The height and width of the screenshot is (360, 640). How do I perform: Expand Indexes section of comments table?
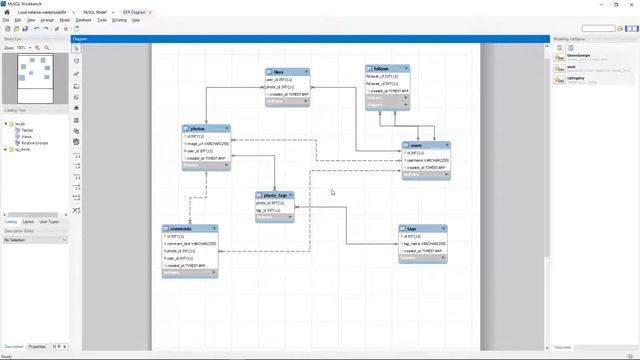[x=214, y=272]
